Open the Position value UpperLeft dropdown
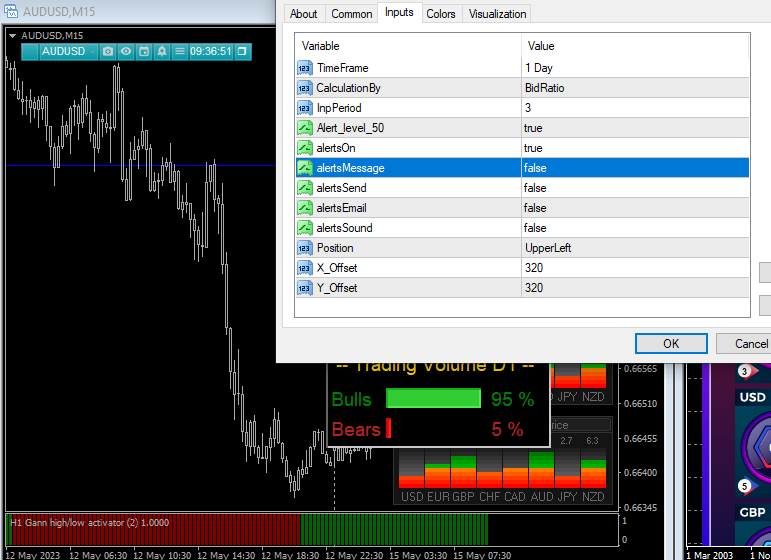 (635, 248)
